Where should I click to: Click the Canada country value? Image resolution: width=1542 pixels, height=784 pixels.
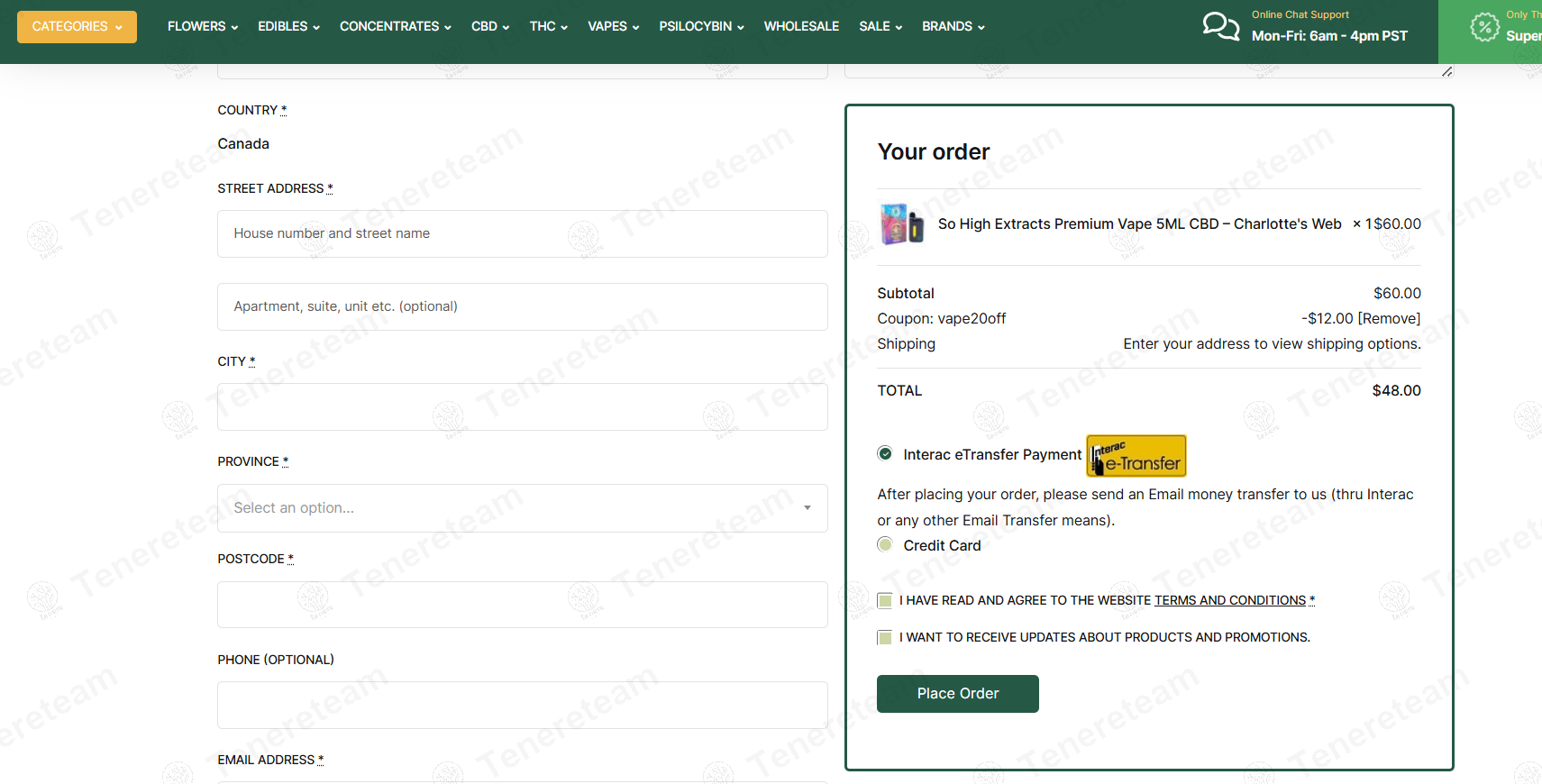(243, 143)
